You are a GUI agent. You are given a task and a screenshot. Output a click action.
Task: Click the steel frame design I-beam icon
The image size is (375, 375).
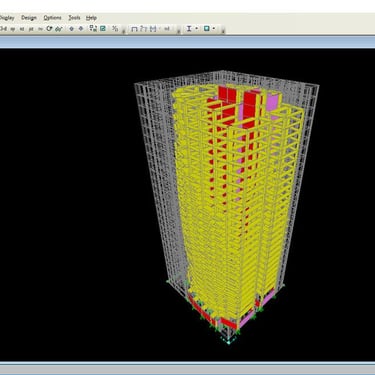189,29
